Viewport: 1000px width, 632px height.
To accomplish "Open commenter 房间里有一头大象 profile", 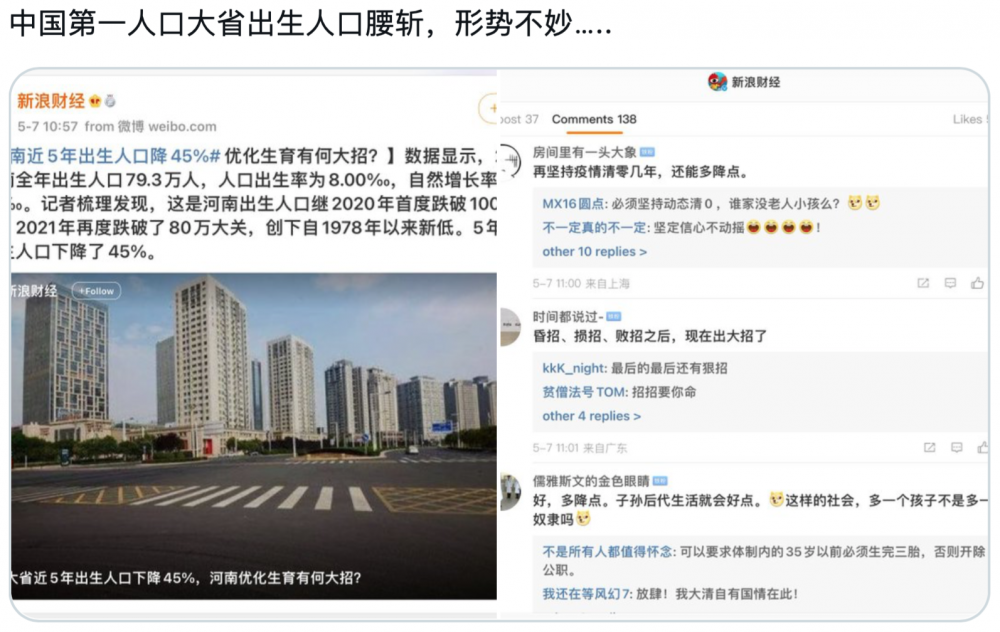I will pos(584,152).
